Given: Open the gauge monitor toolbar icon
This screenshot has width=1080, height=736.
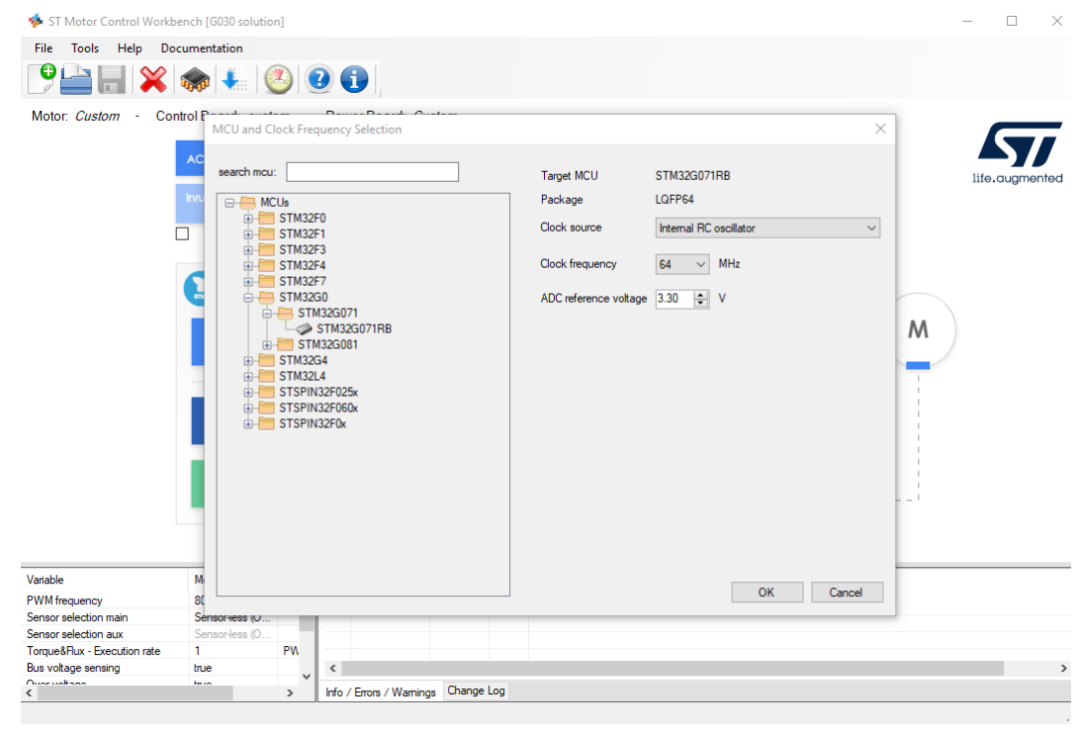Looking at the screenshot, I should coord(278,79).
